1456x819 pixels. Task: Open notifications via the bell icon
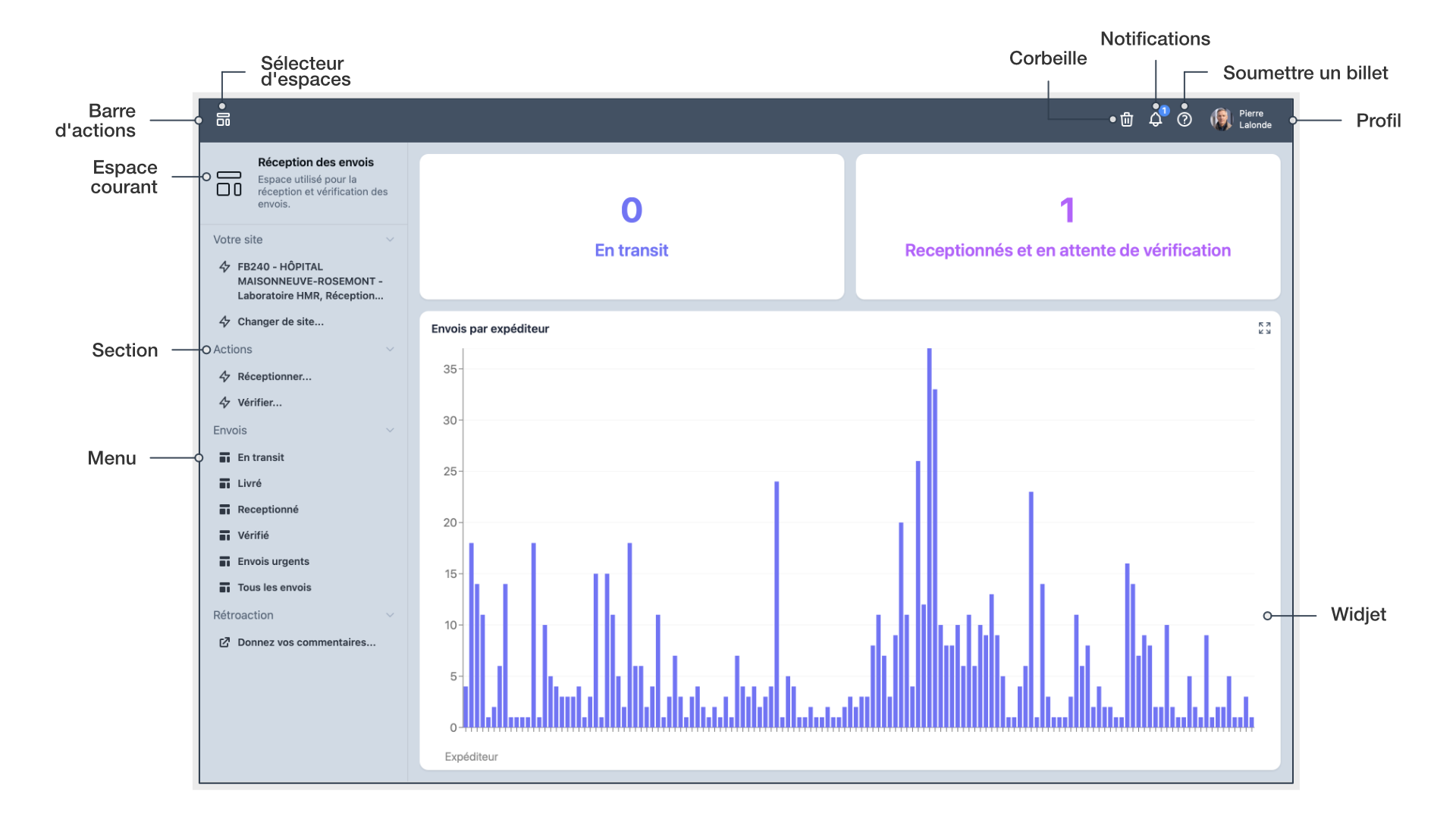[1156, 120]
